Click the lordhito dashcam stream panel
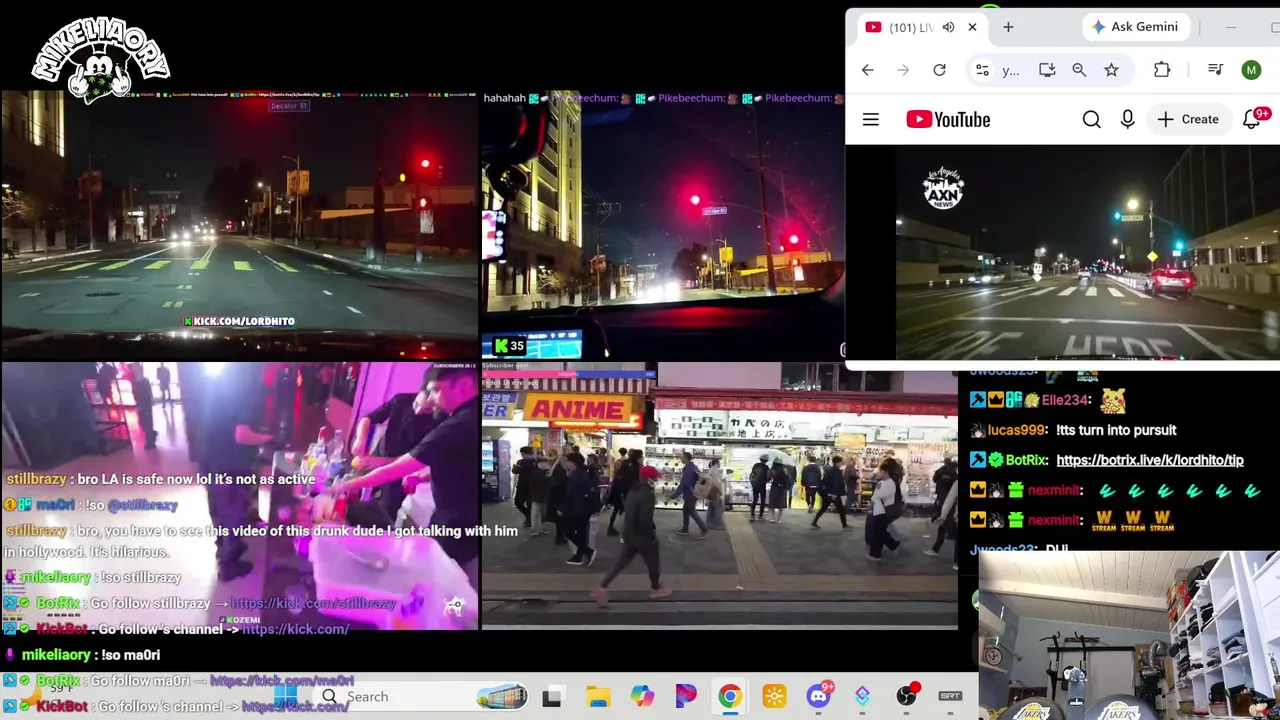 [x=239, y=224]
